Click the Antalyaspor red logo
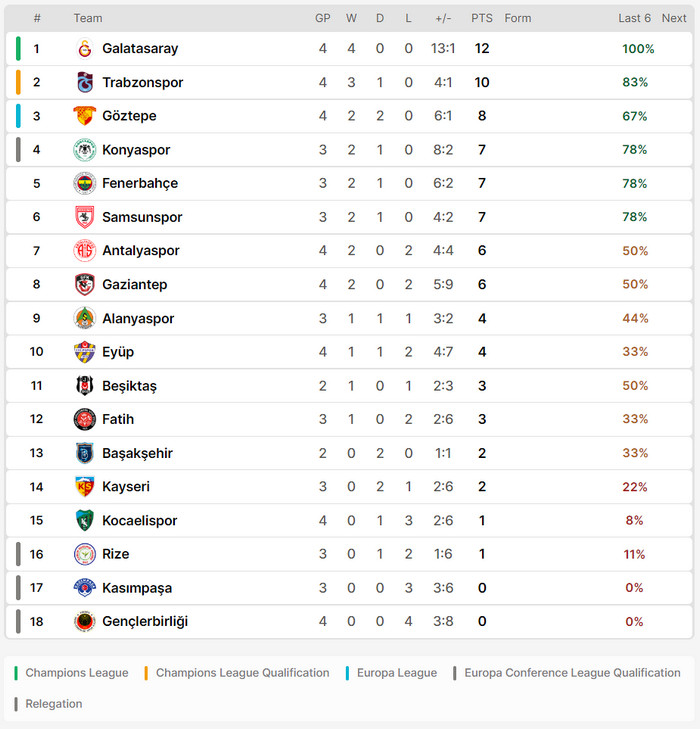Image resolution: width=700 pixels, height=729 pixels. pyautogui.click(x=85, y=251)
